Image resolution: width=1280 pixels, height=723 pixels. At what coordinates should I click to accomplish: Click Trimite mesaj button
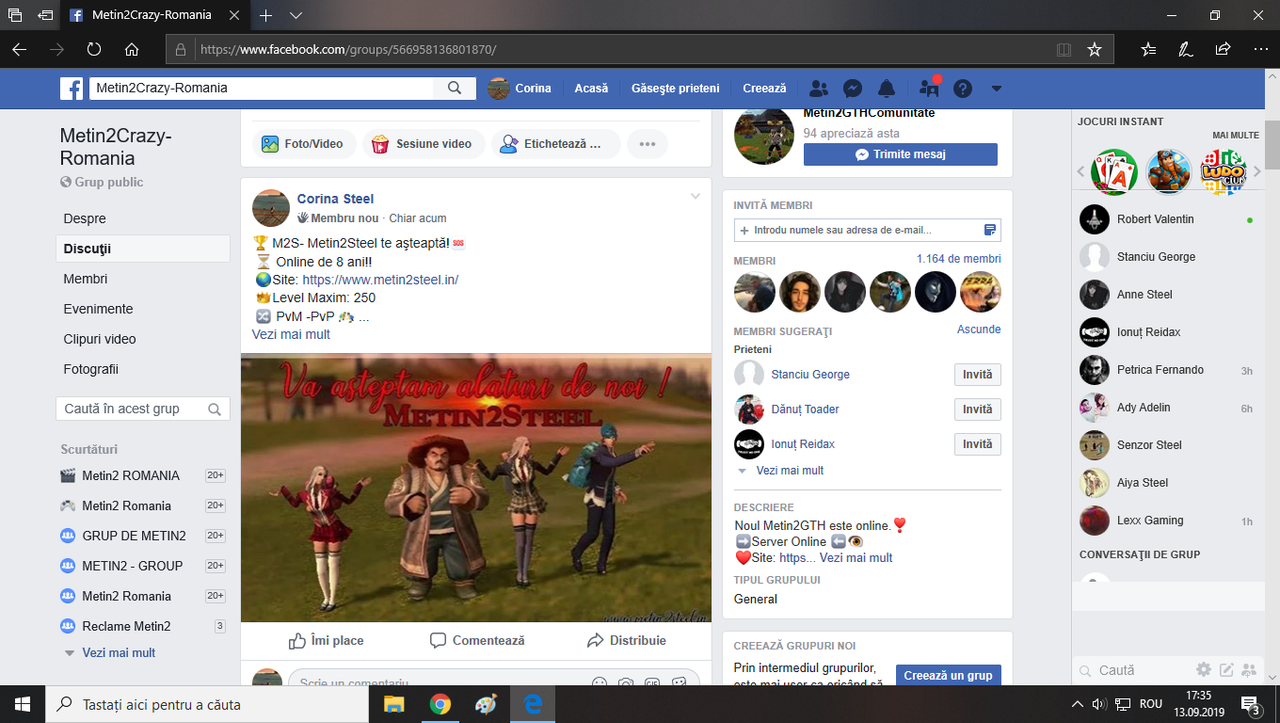point(900,155)
